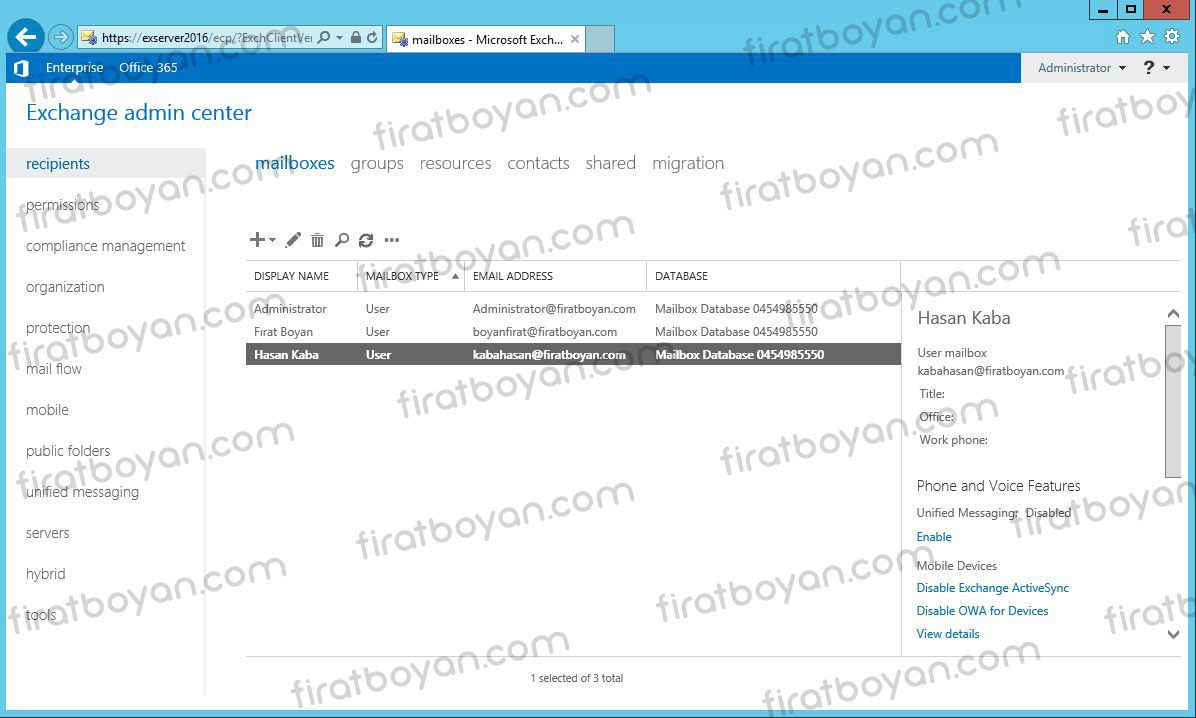Click Enable Unified Messaging link
Screen dimensions: 1196x718
(934, 537)
